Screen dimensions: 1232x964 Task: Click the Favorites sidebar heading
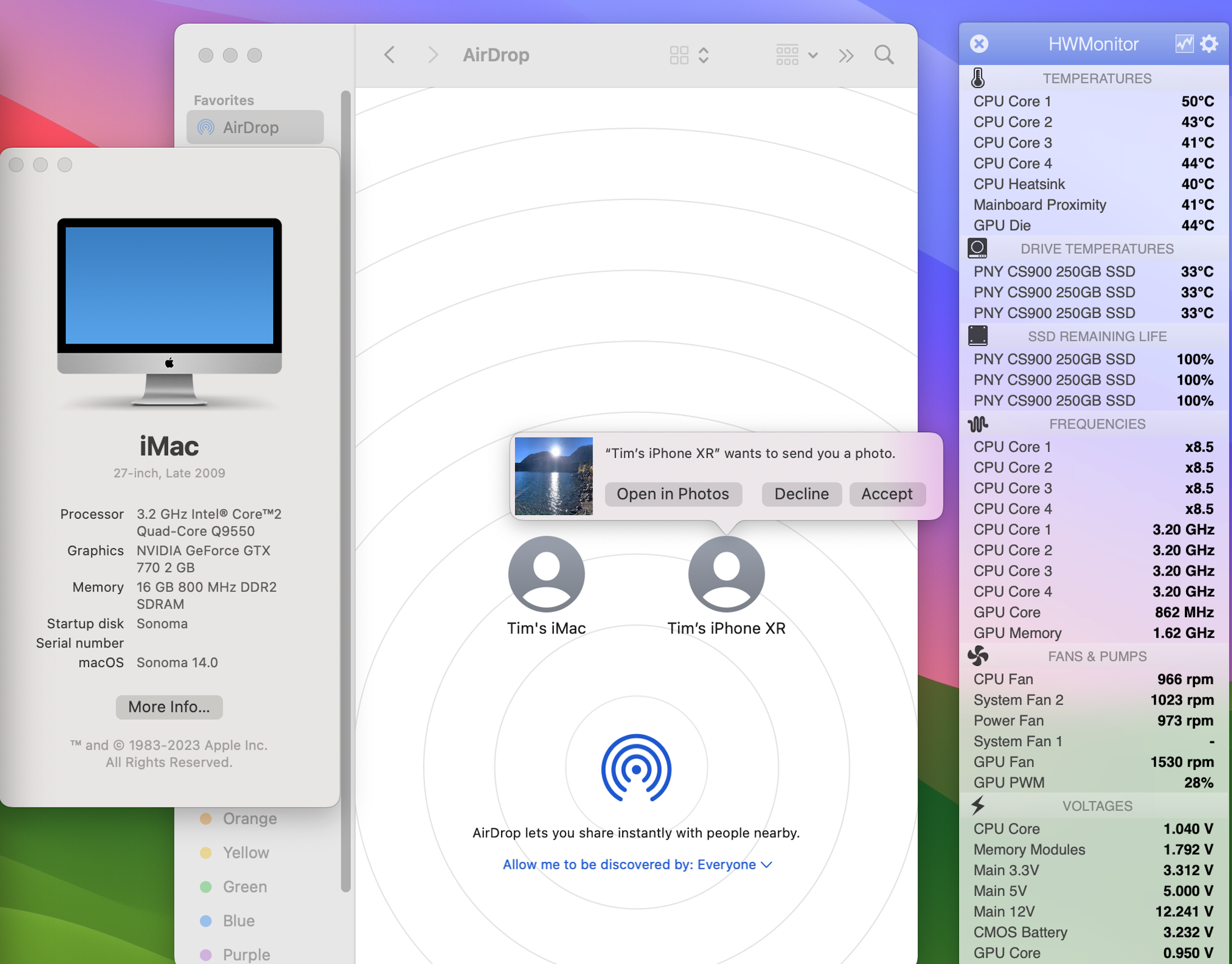[x=224, y=100]
